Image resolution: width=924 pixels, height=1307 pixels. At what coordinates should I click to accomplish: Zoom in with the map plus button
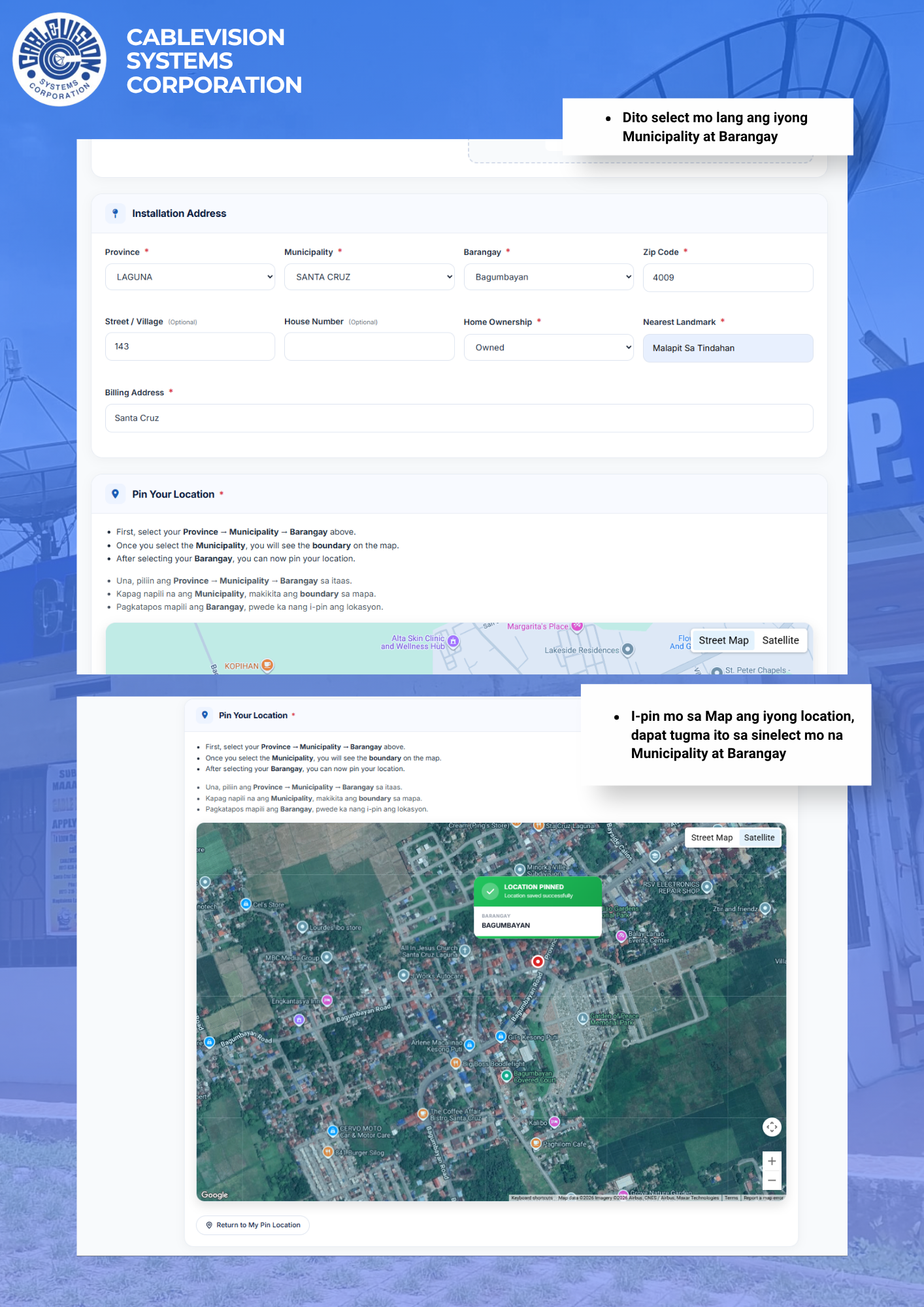point(772,1161)
